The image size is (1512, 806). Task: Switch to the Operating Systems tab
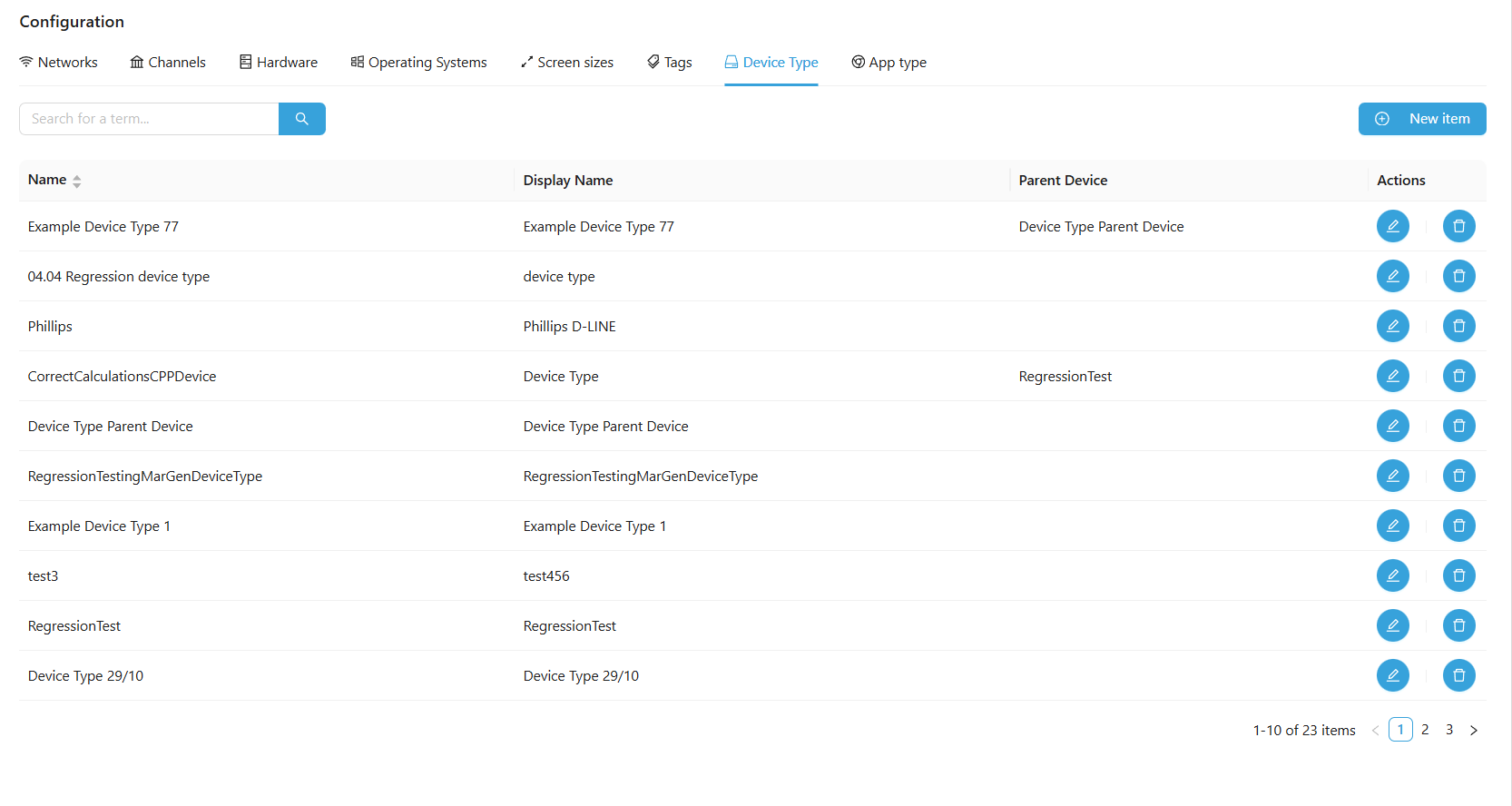(418, 63)
